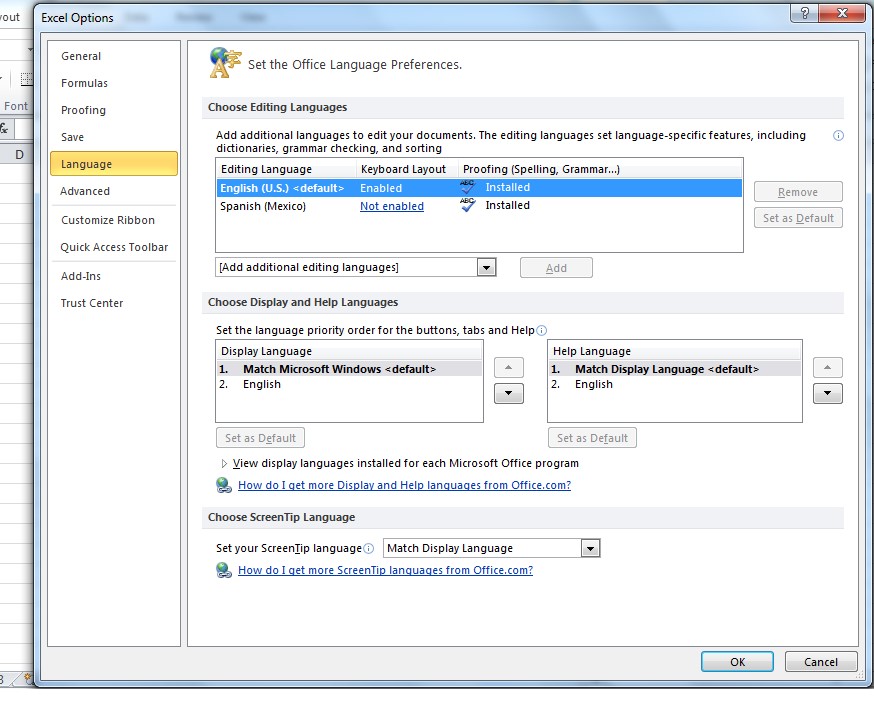Open How do I get more Display and Help languages link
Viewport: 874px width, 712px height.
click(405, 485)
